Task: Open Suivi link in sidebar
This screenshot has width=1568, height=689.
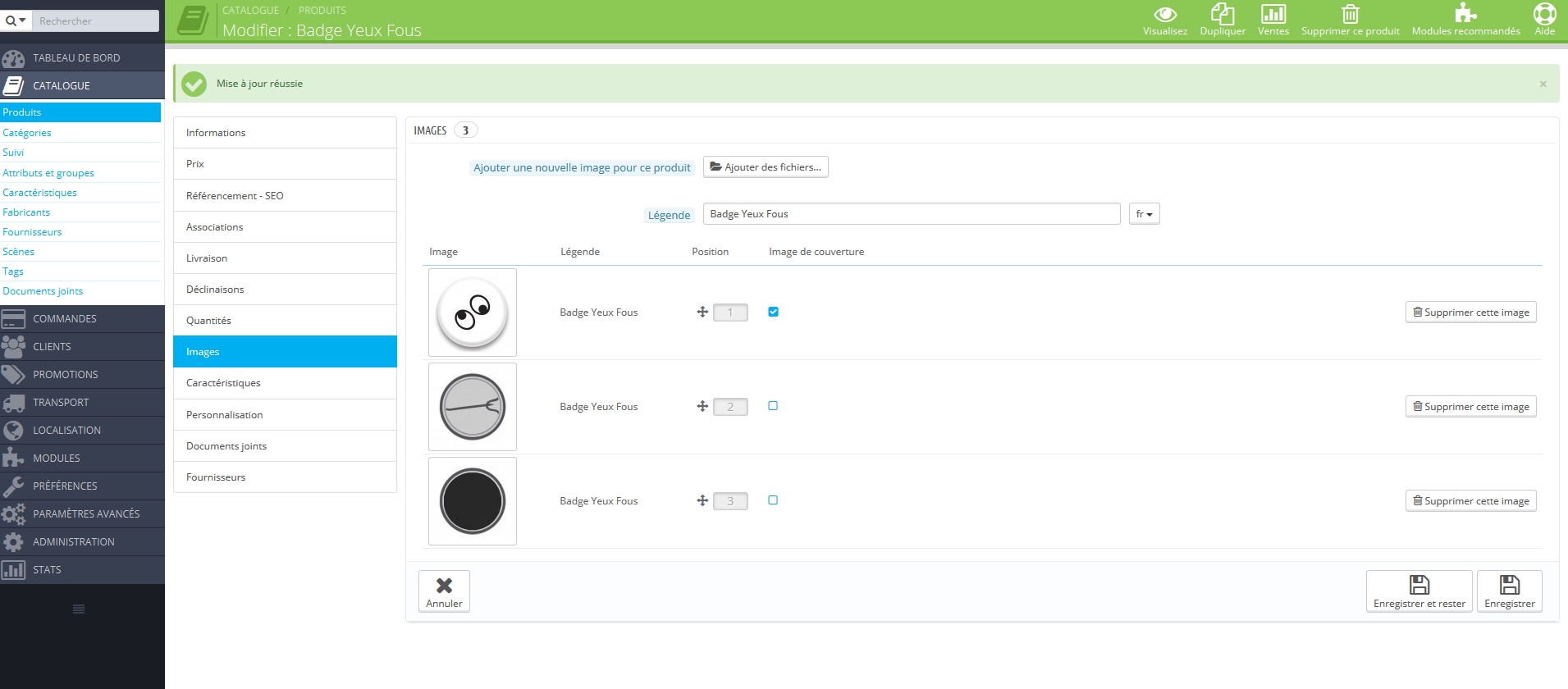Action: click(x=13, y=153)
